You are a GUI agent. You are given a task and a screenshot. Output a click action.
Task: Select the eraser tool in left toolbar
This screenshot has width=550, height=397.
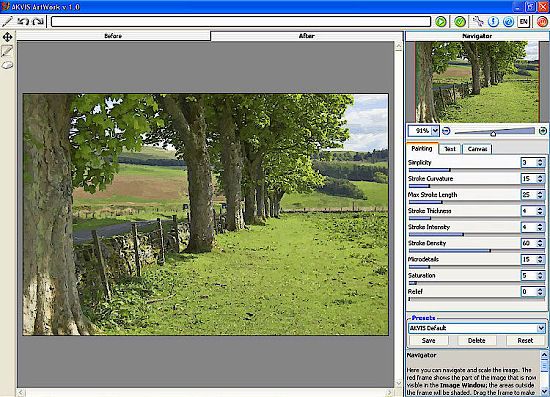(x=7, y=65)
